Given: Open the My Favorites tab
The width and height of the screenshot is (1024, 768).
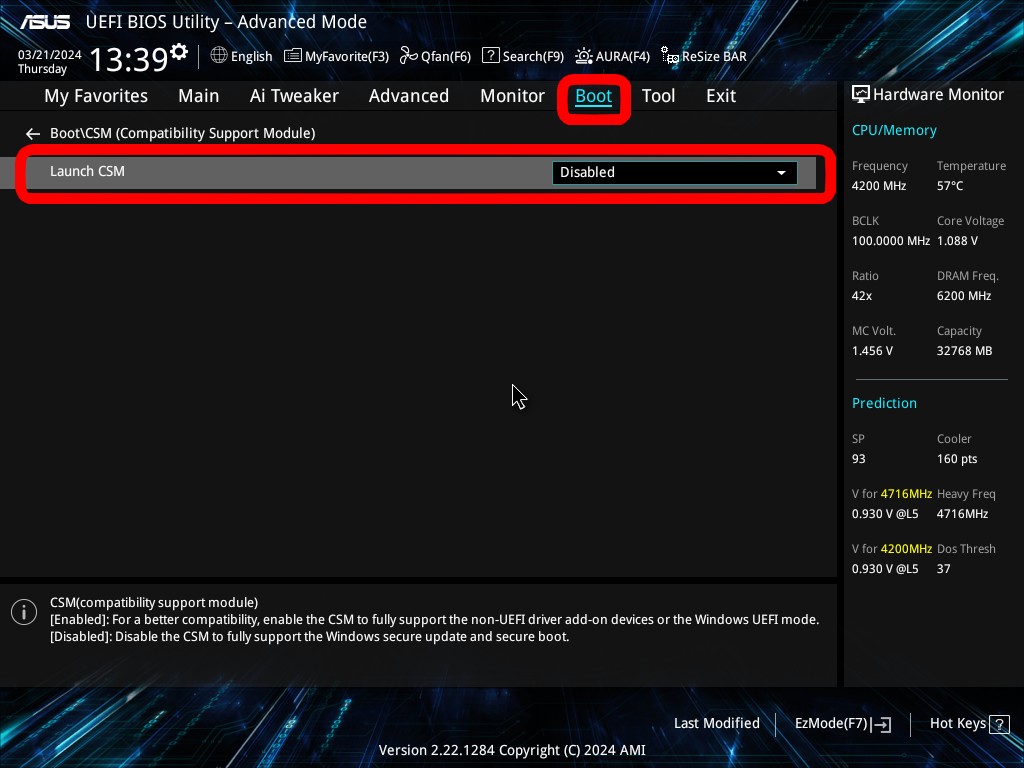Looking at the screenshot, I should pos(96,96).
